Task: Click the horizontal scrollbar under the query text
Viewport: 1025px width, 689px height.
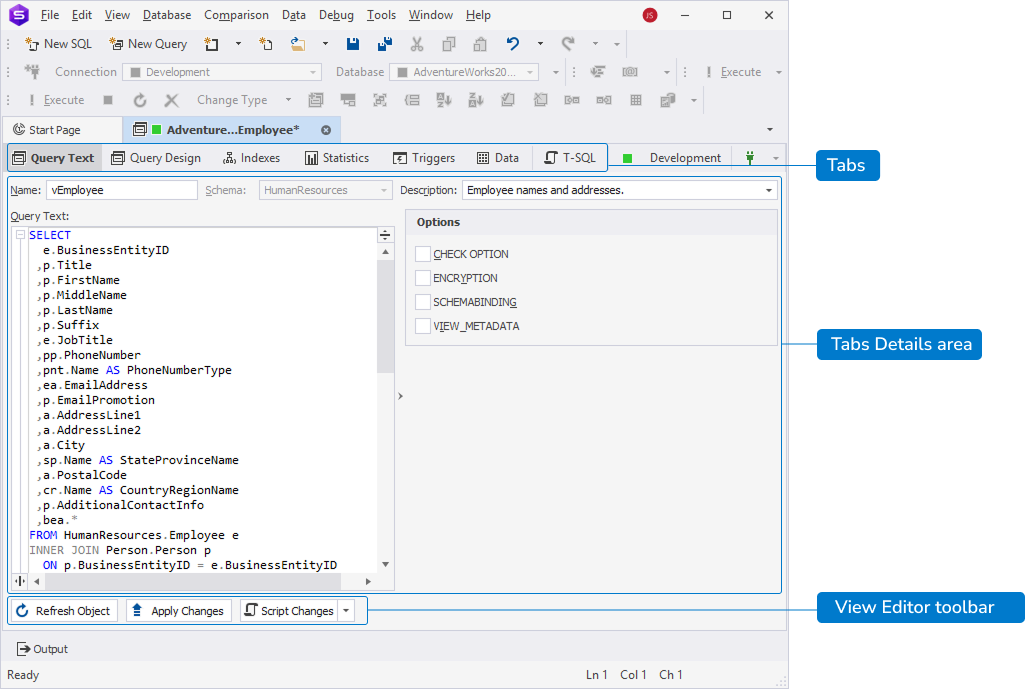Action: click(202, 580)
